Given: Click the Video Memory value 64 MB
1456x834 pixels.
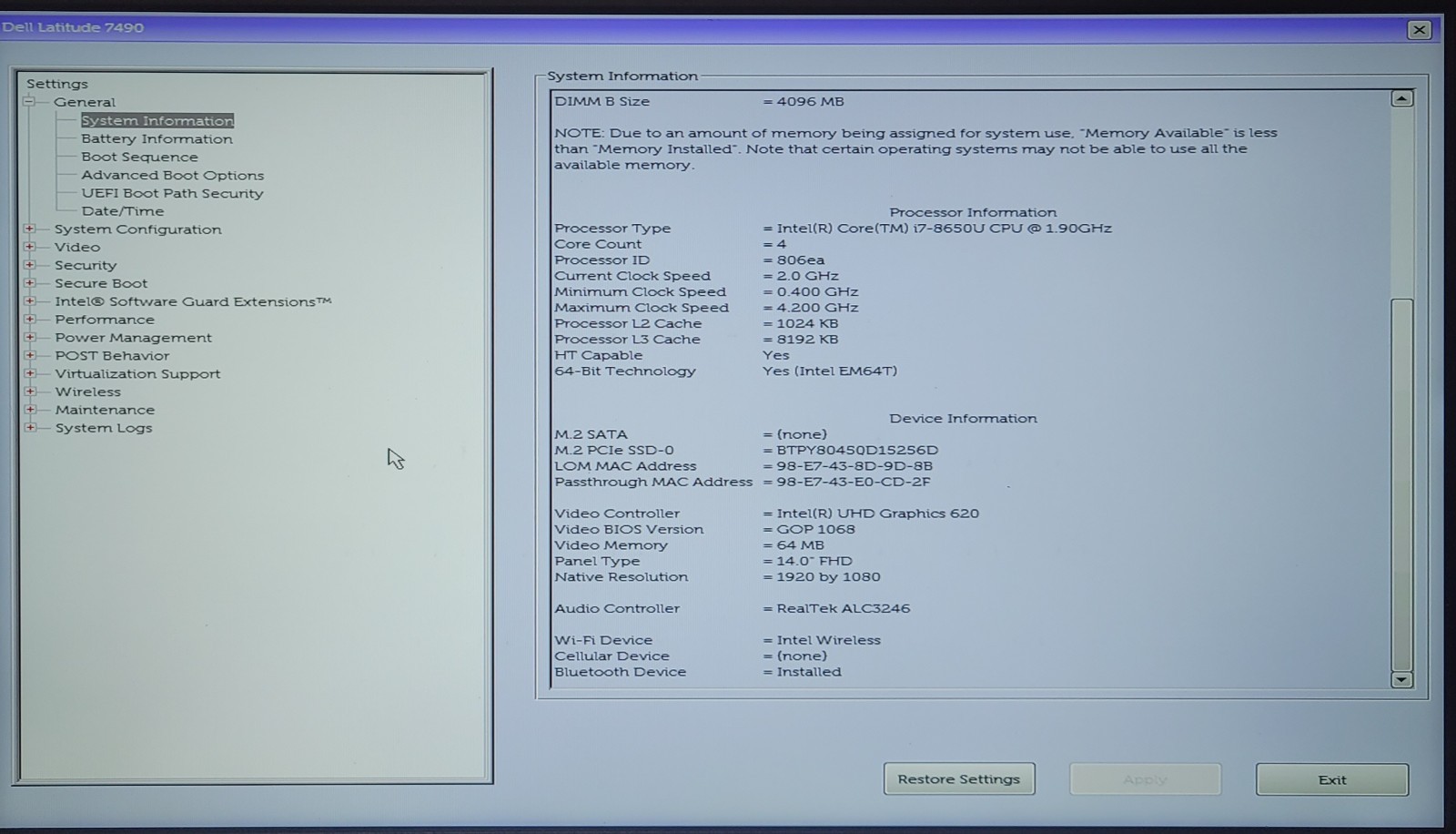Looking at the screenshot, I should [x=800, y=545].
